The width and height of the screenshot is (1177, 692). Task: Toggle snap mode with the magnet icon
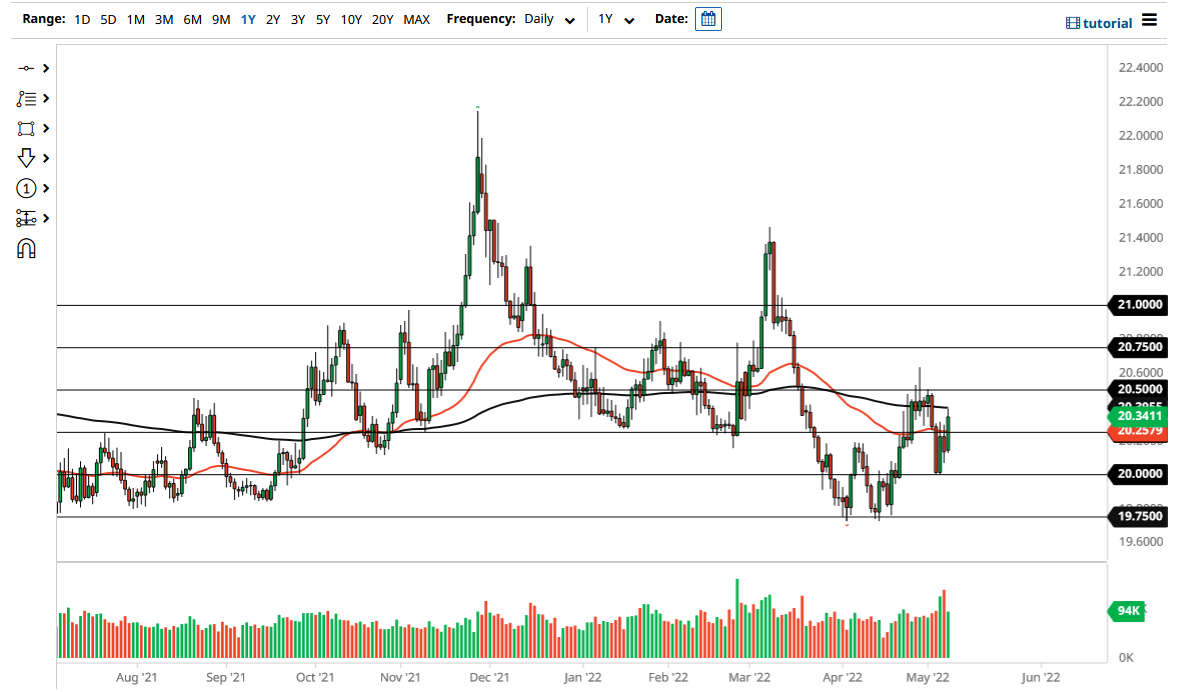[28, 248]
